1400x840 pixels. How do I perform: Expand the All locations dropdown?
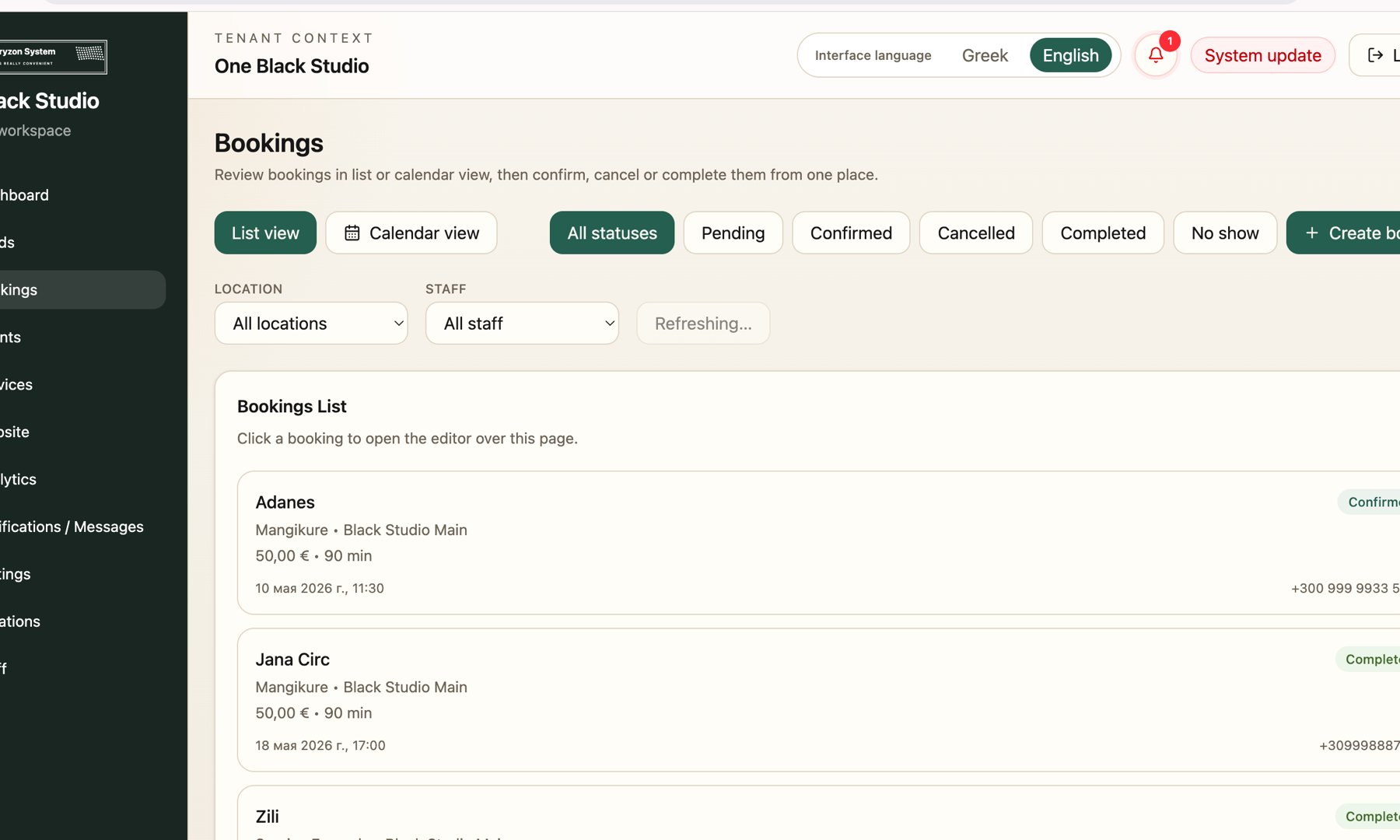tap(311, 324)
